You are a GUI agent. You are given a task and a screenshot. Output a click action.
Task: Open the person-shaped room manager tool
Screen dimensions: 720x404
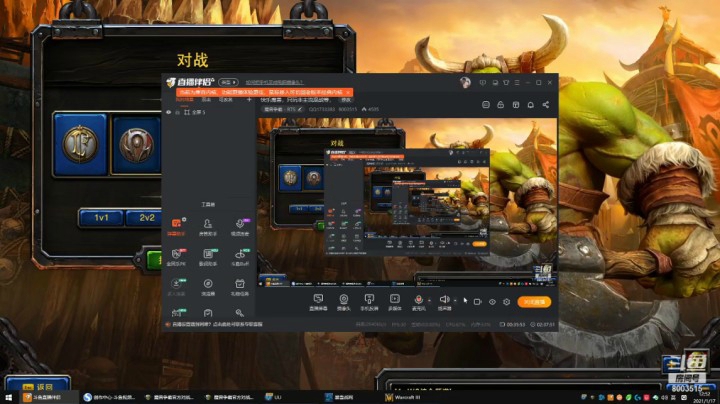208,227
